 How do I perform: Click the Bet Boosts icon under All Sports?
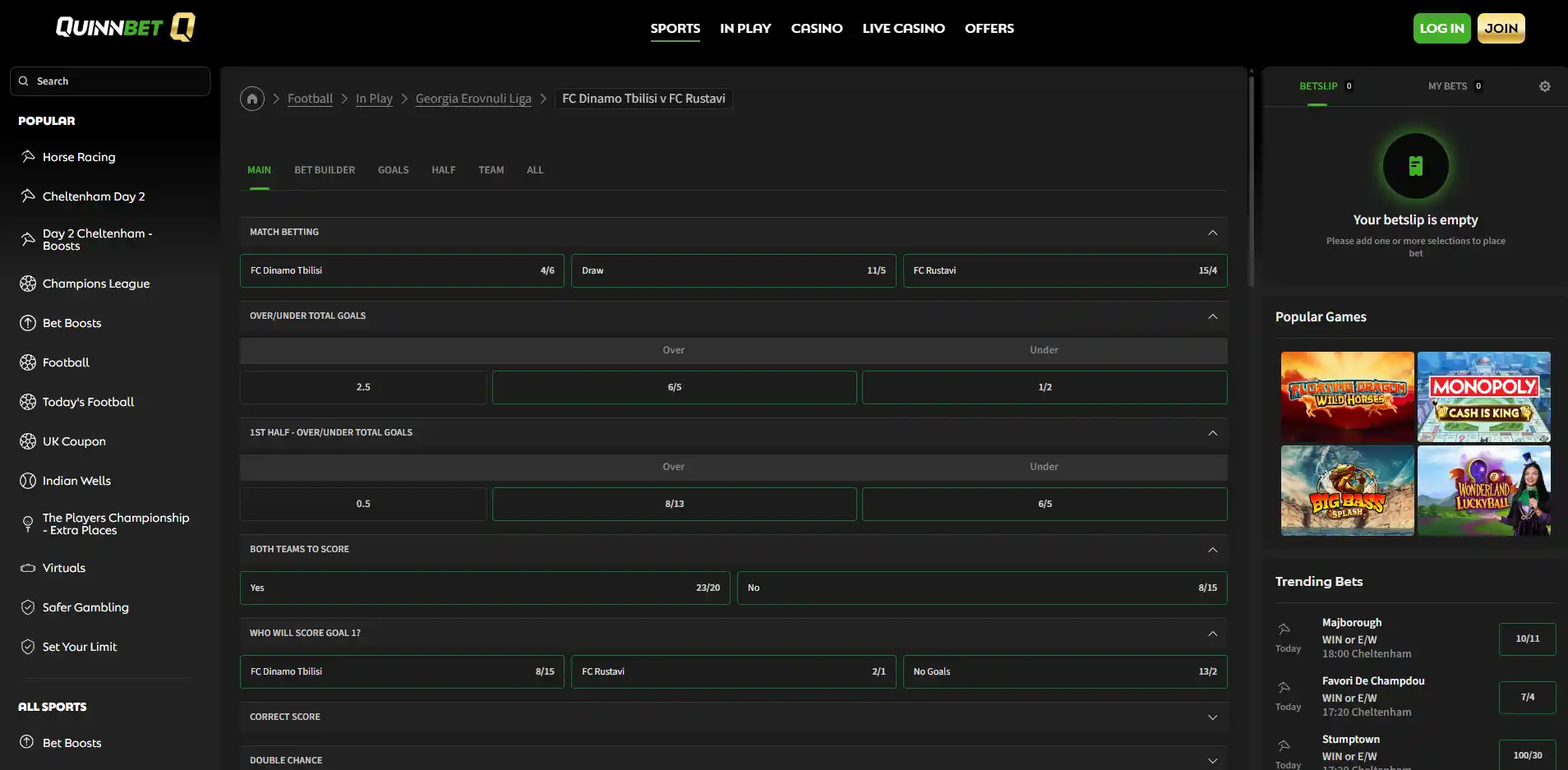coord(28,742)
